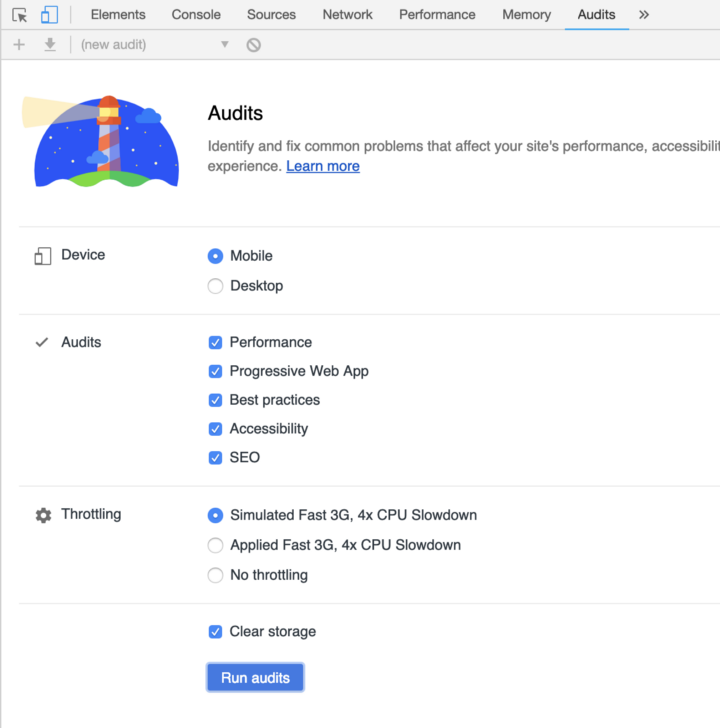720x728 pixels.
Task: Click the inspect element cursor icon
Action: [20, 15]
